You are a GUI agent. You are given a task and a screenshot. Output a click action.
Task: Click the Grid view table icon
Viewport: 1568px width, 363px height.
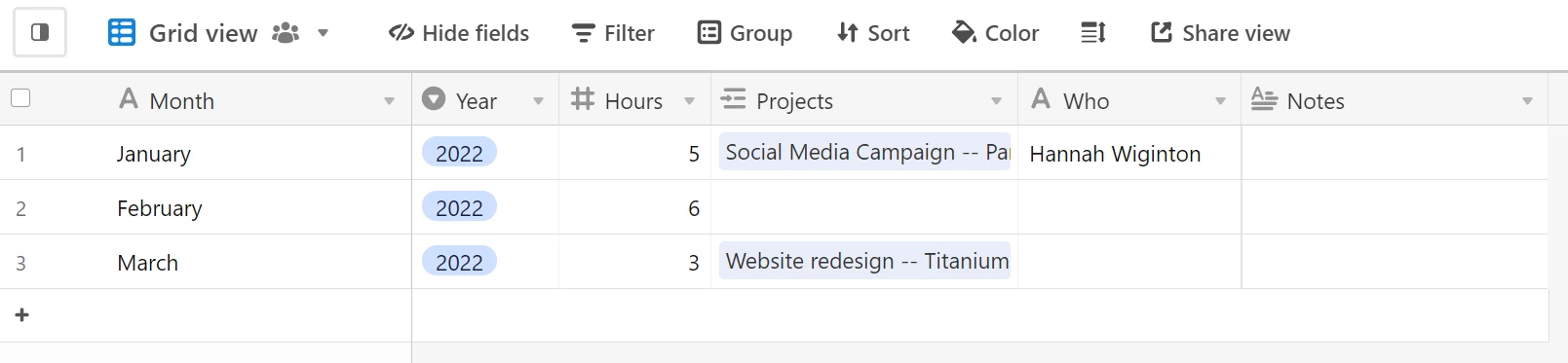122,32
